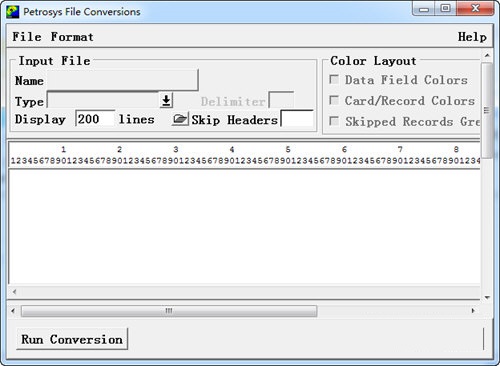Click the Delimiter input box
The image size is (500, 366).
coord(281,100)
